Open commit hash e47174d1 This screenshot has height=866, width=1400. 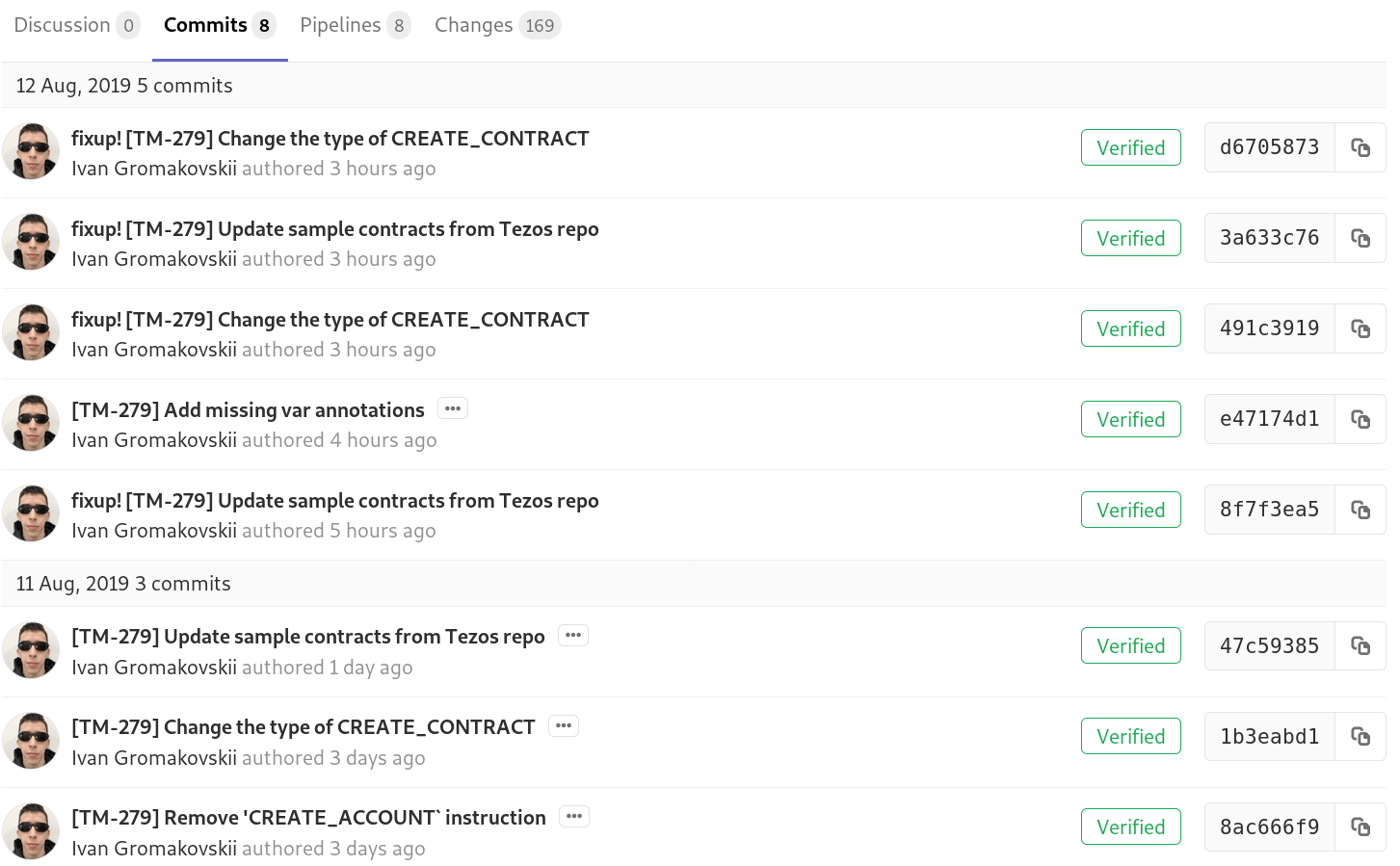(1270, 419)
